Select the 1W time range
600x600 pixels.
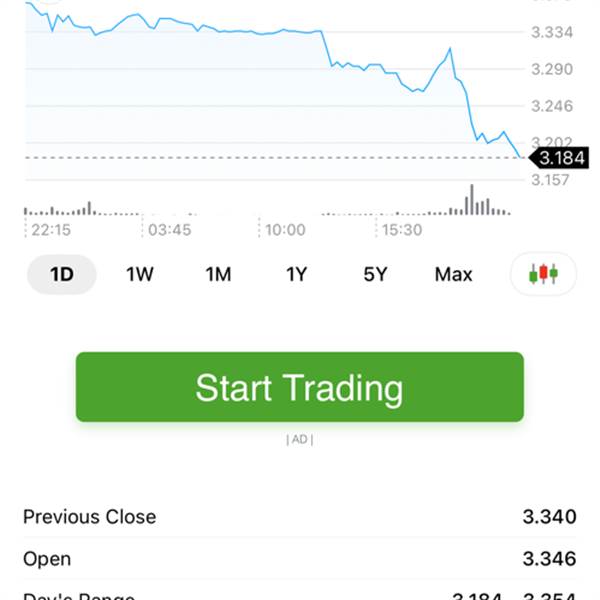[x=140, y=274]
